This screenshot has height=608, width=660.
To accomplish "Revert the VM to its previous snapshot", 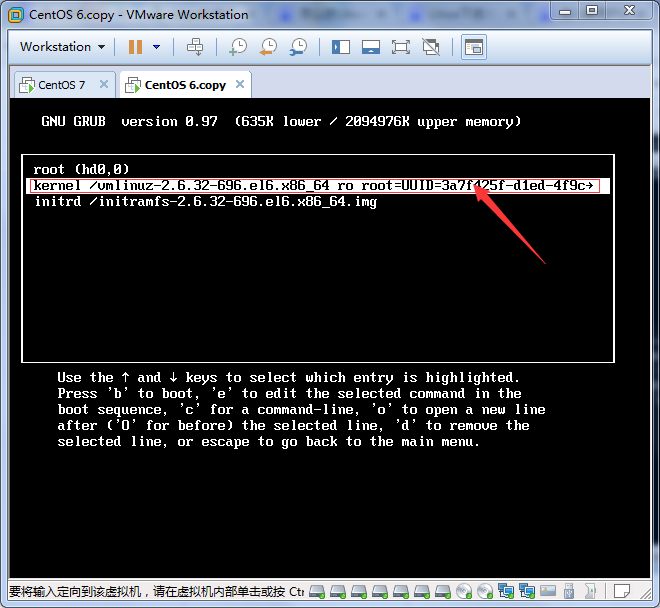I will [x=269, y=47].
